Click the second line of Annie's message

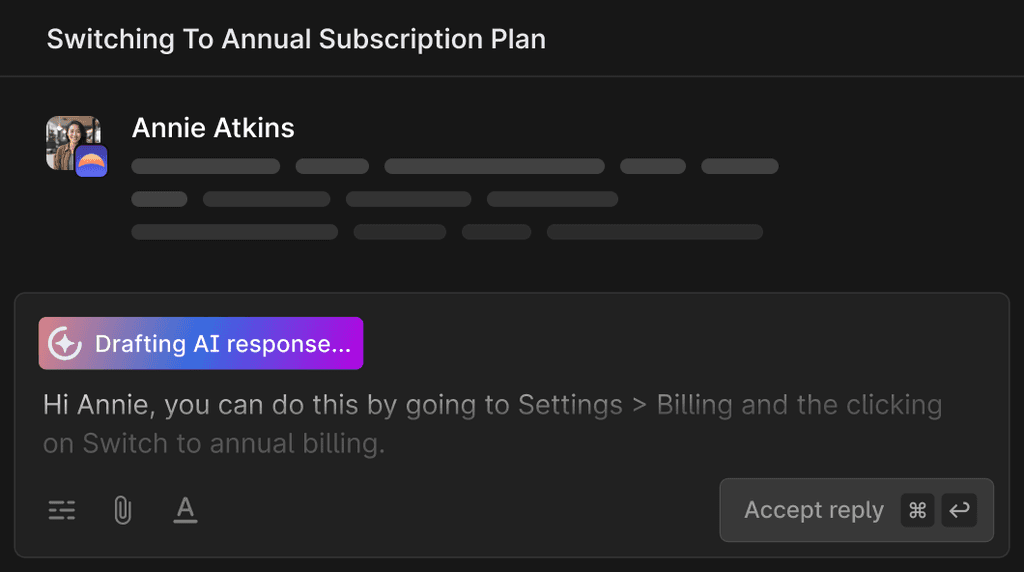(x=375, y=199)
